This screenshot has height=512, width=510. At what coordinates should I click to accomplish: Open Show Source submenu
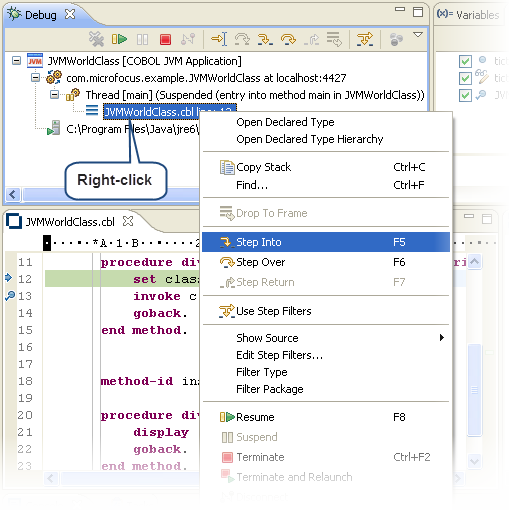(x=326, y=338)
